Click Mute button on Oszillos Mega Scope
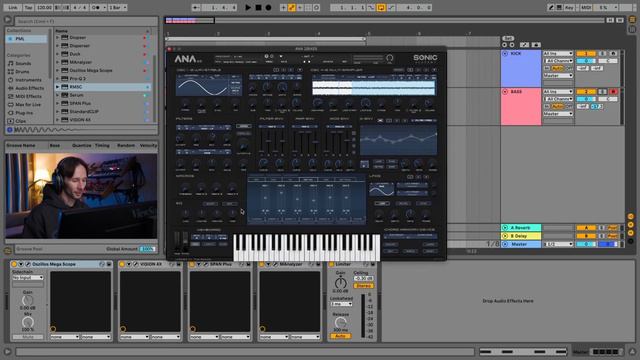Image resolution: width=640 pixels, height=360 pixels. coord(28,337)
